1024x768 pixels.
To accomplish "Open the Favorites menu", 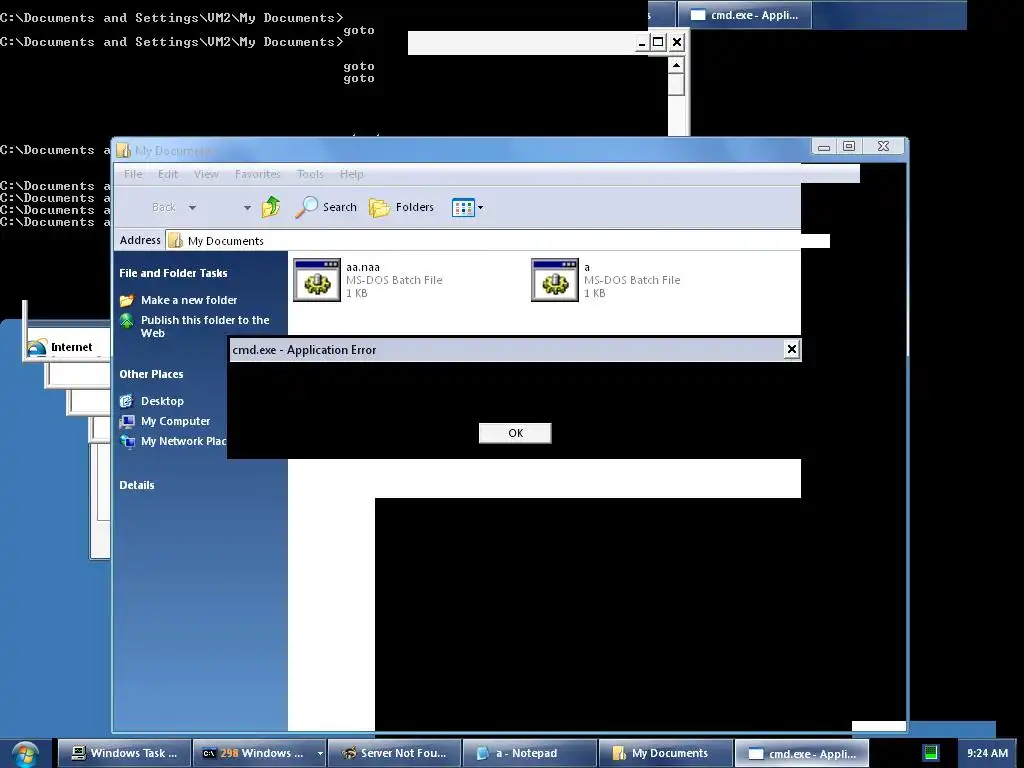I will pos(257,174).
